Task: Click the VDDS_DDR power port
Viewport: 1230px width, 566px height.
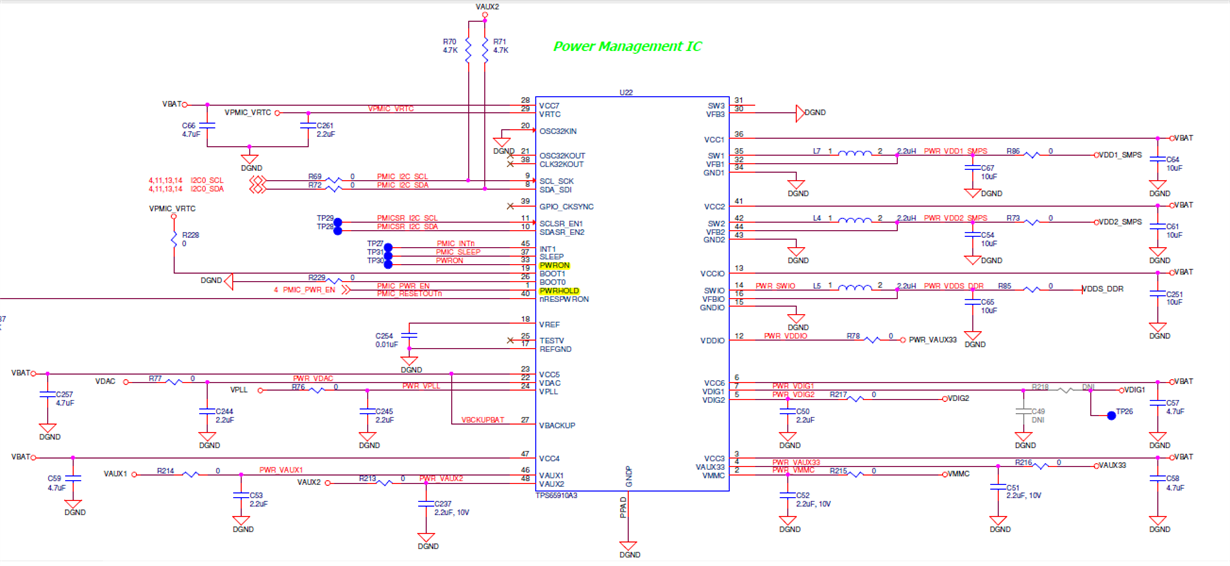Action: pyautogui.click(x=1102, y=289)
